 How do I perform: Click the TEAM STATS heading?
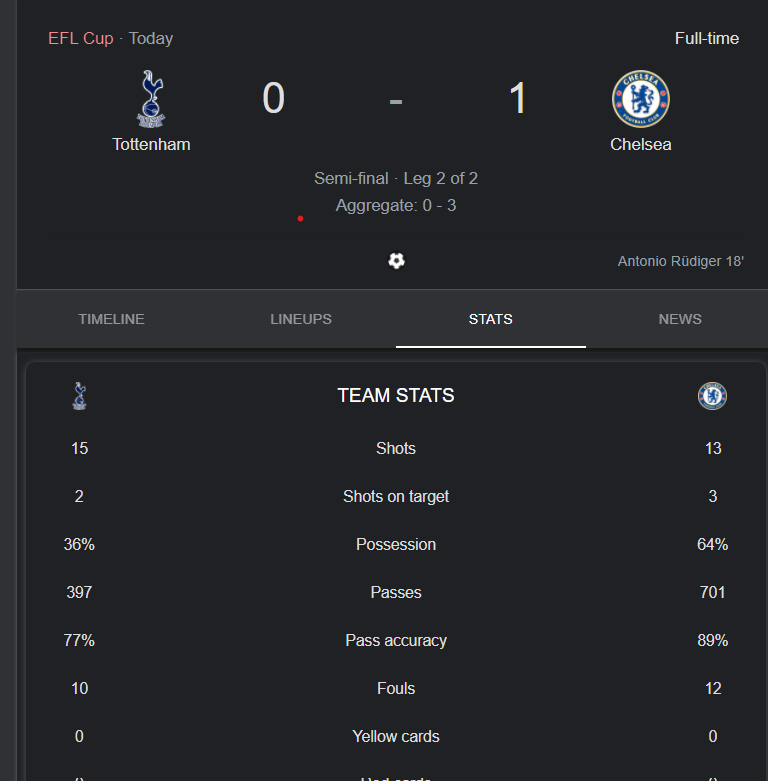(396, 395)
